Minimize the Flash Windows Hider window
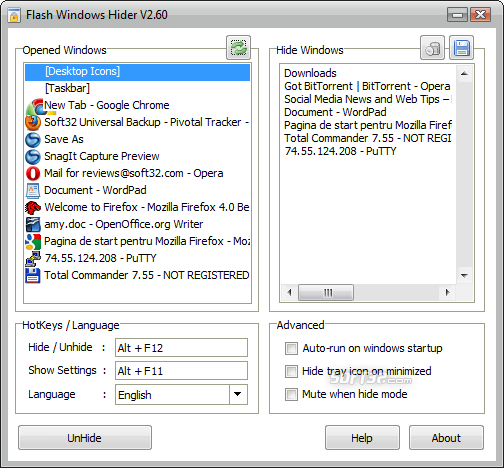This screenshot has height=468, width=504. tap(457, 15)
